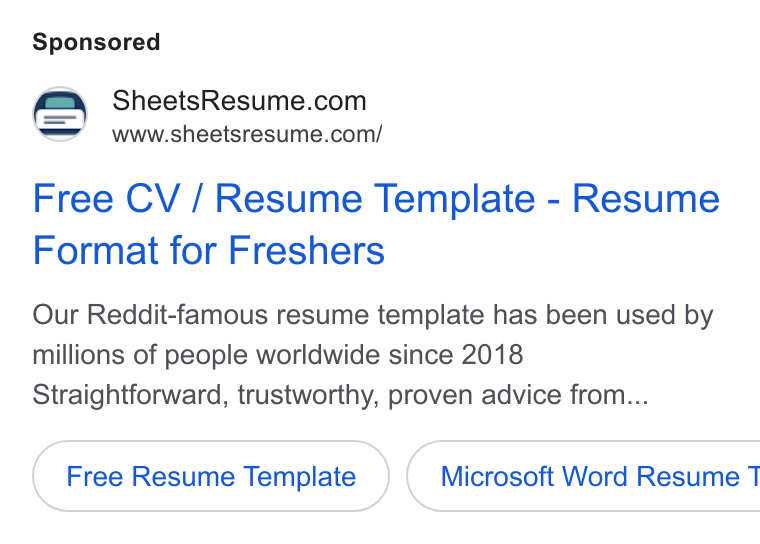
Task: Click the word Freshers in the headline
Action: [306, 251]
